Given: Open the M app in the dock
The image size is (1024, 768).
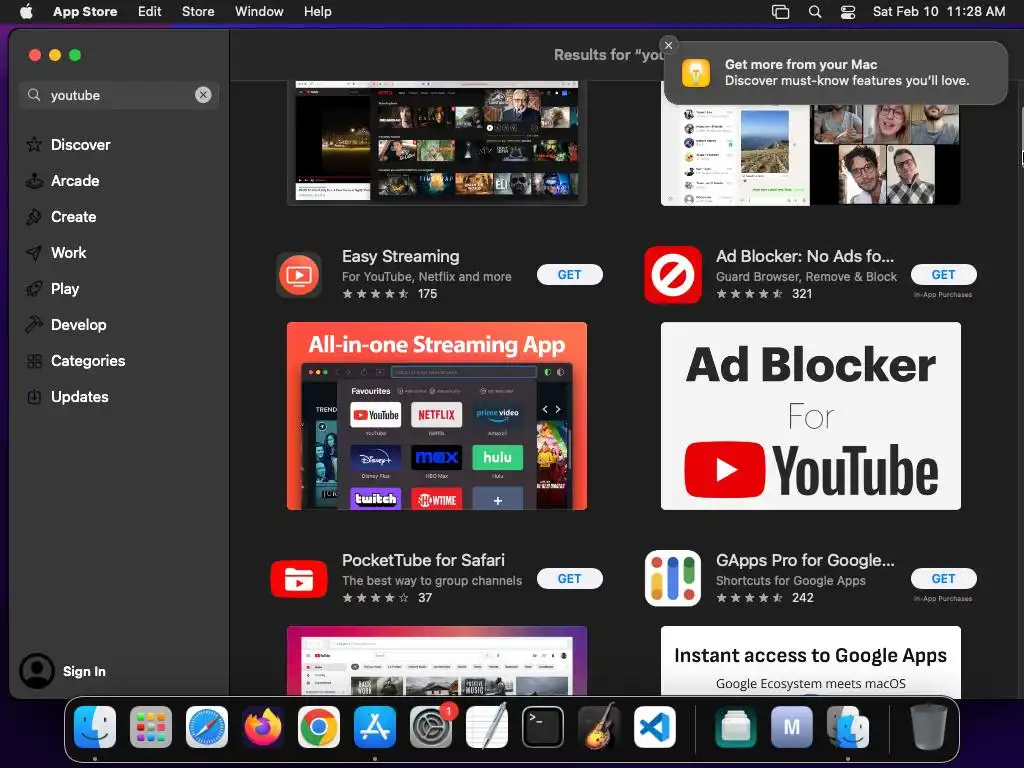Looking at the screenshot, I should tap(792, 727).
